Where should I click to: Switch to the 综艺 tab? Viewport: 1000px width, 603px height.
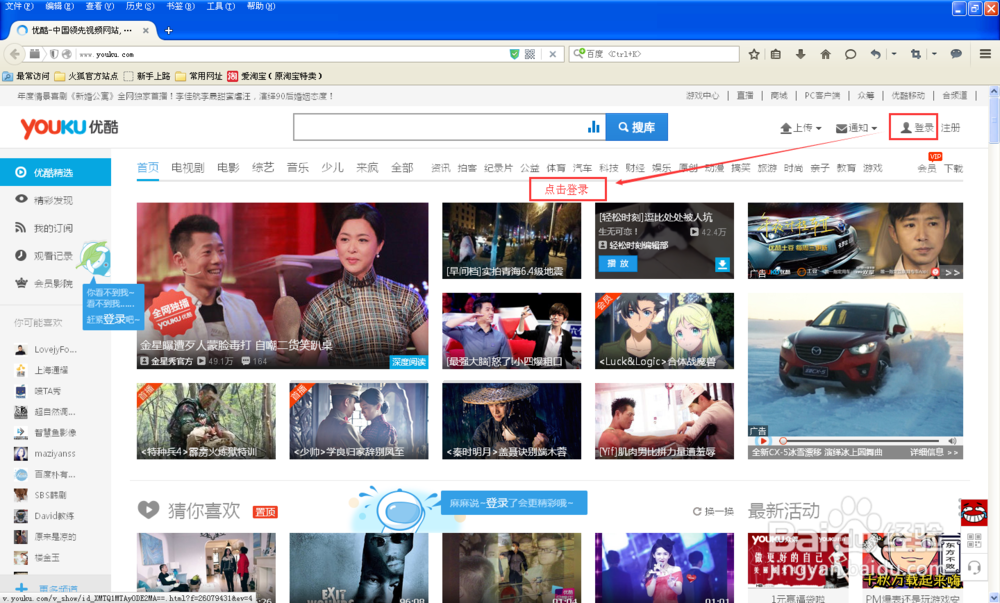click(263, 168)
